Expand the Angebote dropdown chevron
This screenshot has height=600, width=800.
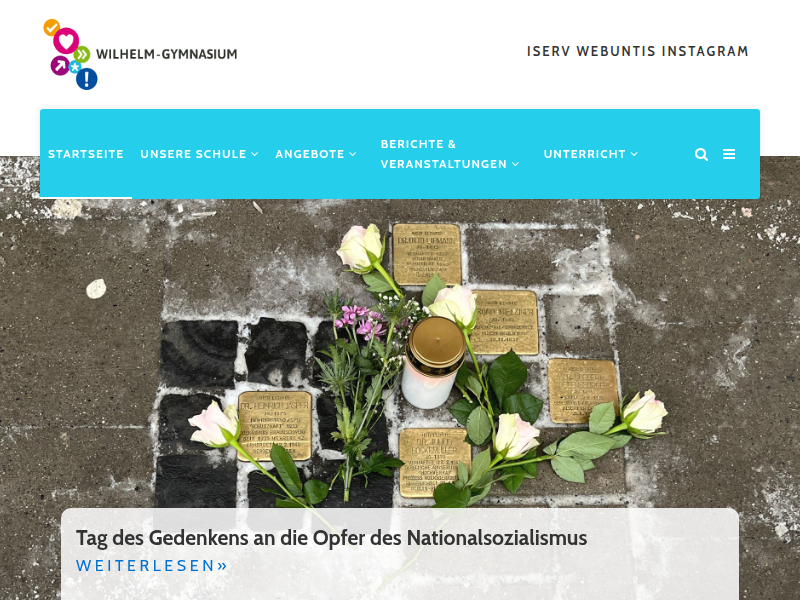pyautogui.click(x=353, y=154)
